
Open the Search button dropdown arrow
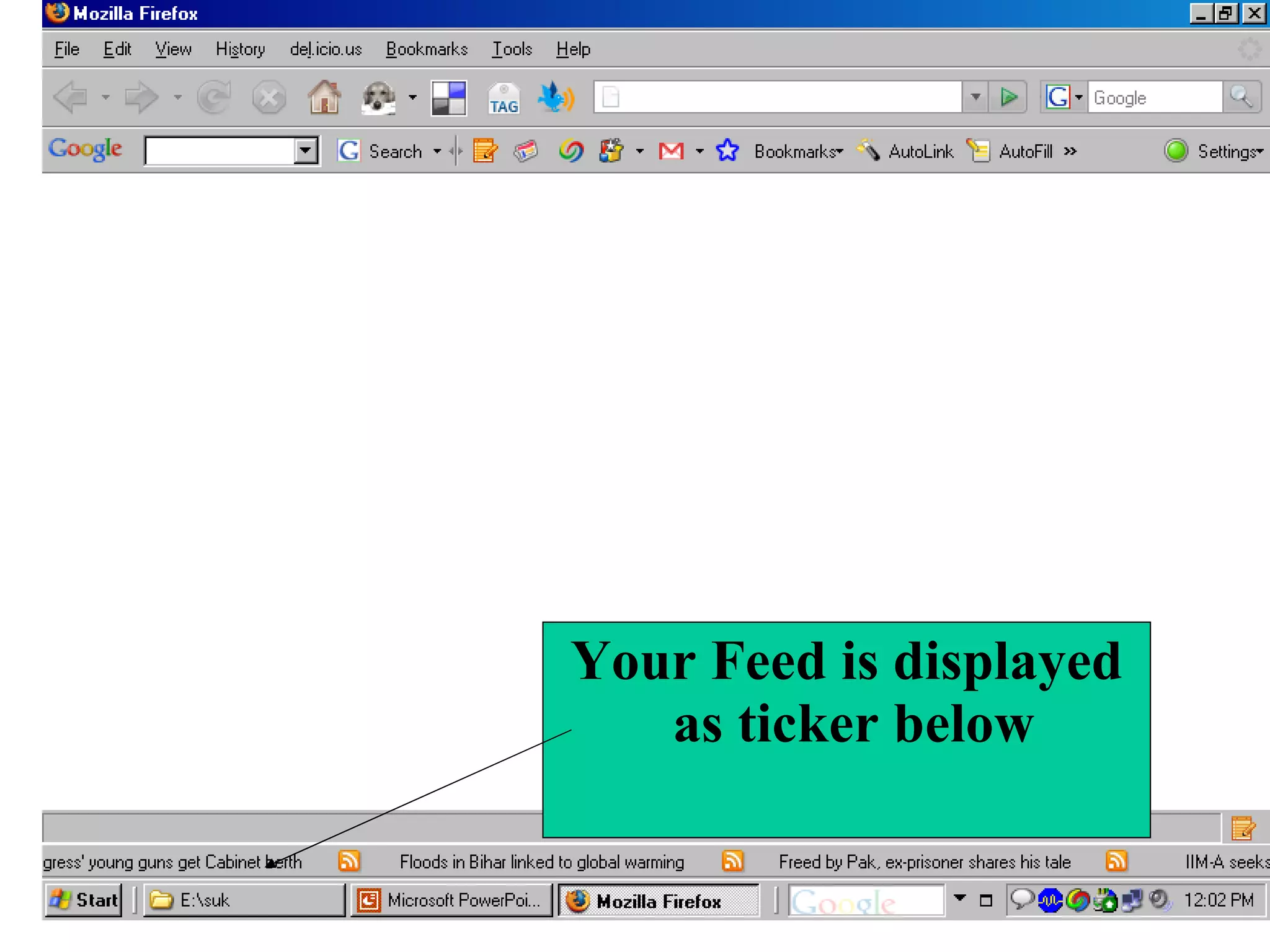click(437, 151)
